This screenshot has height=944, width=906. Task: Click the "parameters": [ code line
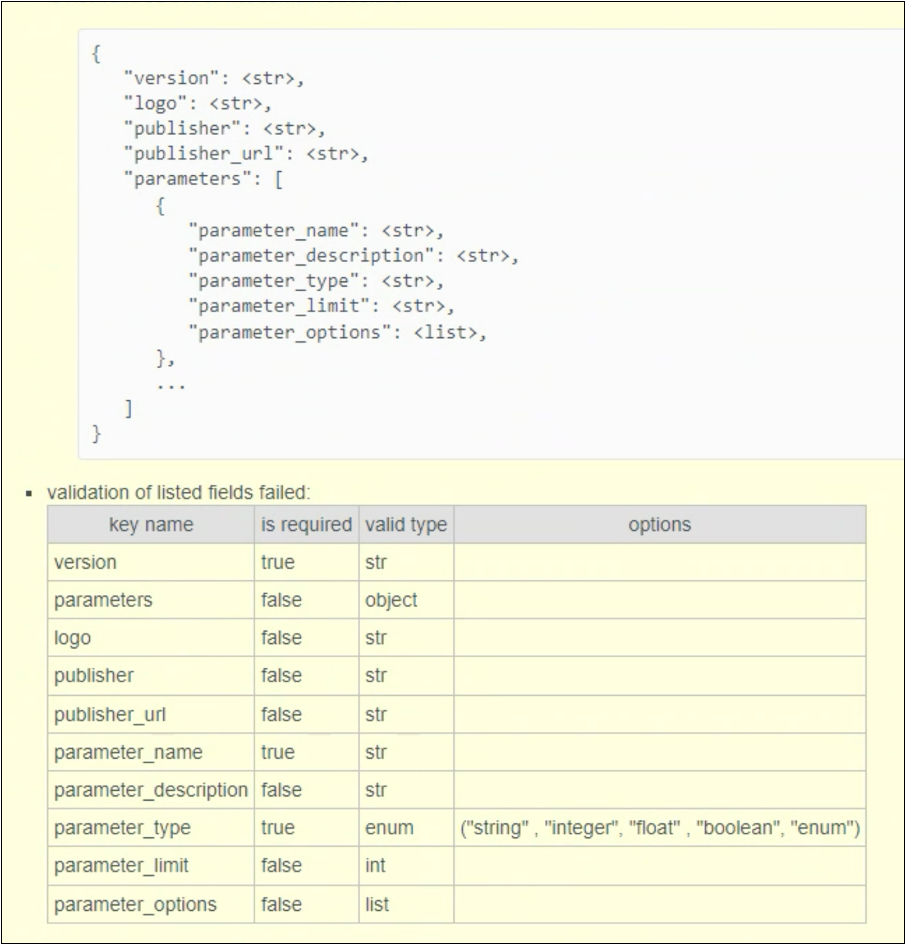[x=203, y=179]
